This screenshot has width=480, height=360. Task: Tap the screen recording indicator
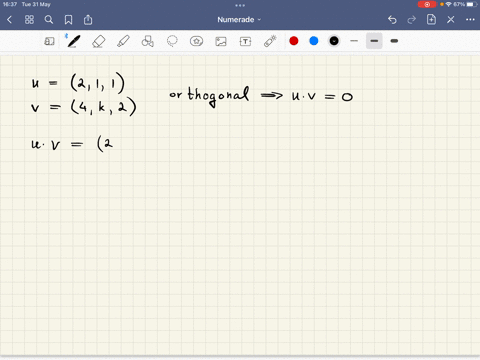tap(427, 4)
